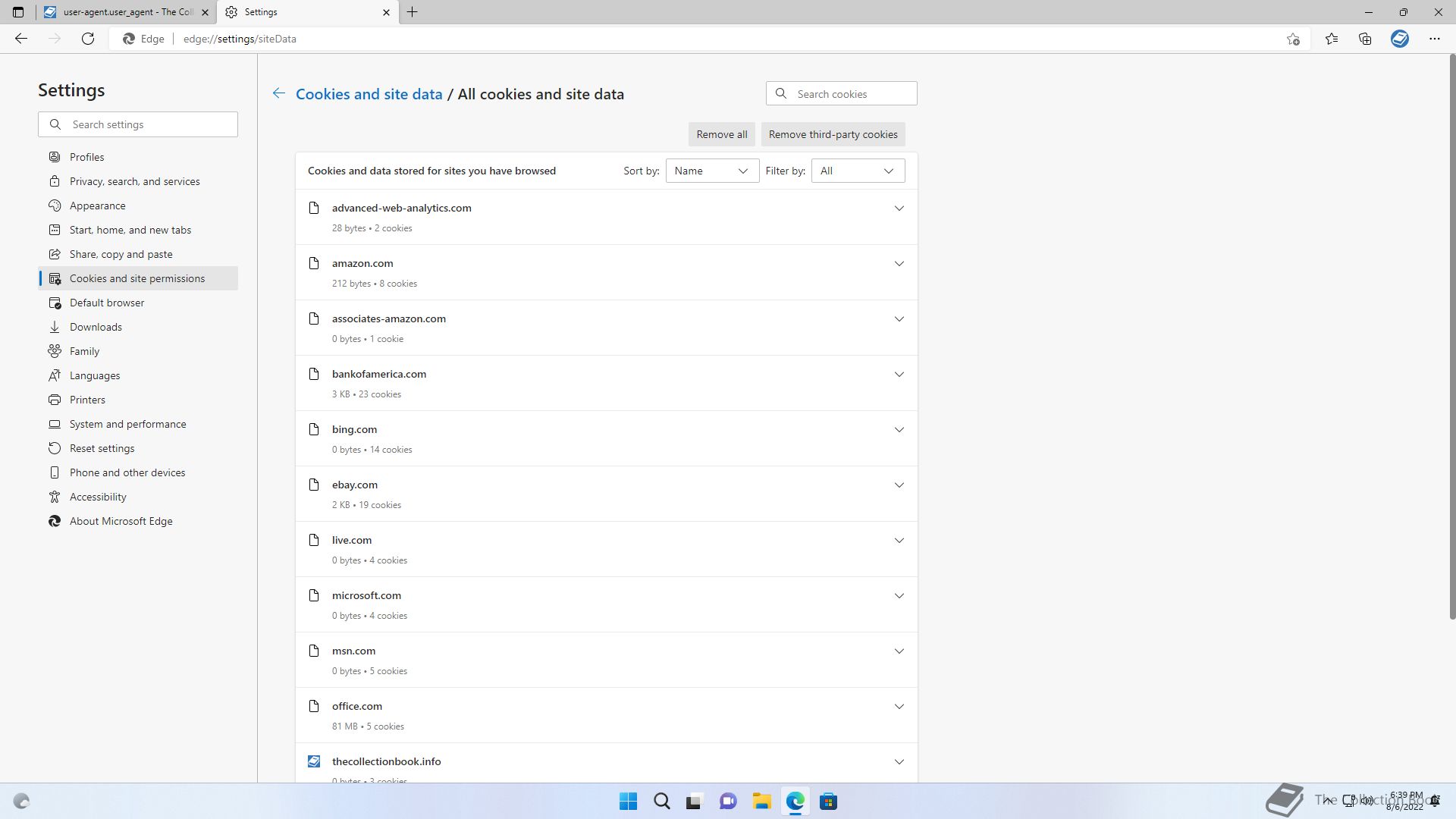Open the tab actions menu icon
Viewport: 1456px width, 819px height.
point(18,12)
